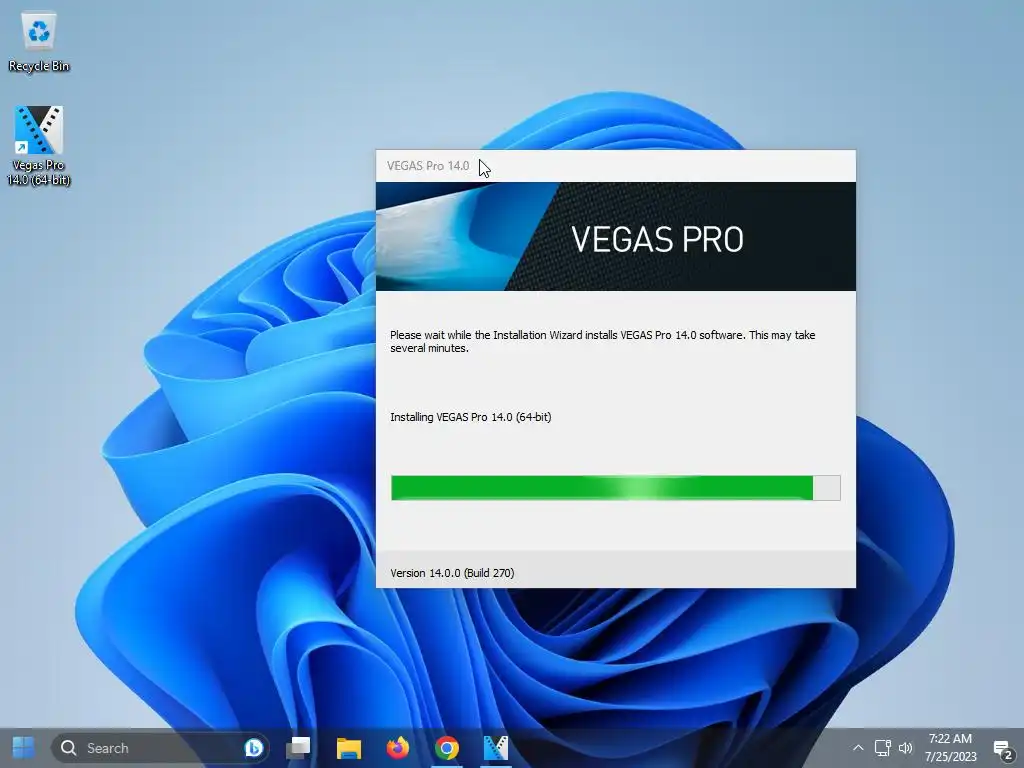Open the clock showing 7:22 AM
Image resolution: width=1024 pixels, height=768 pixels.
pos(950,748)
